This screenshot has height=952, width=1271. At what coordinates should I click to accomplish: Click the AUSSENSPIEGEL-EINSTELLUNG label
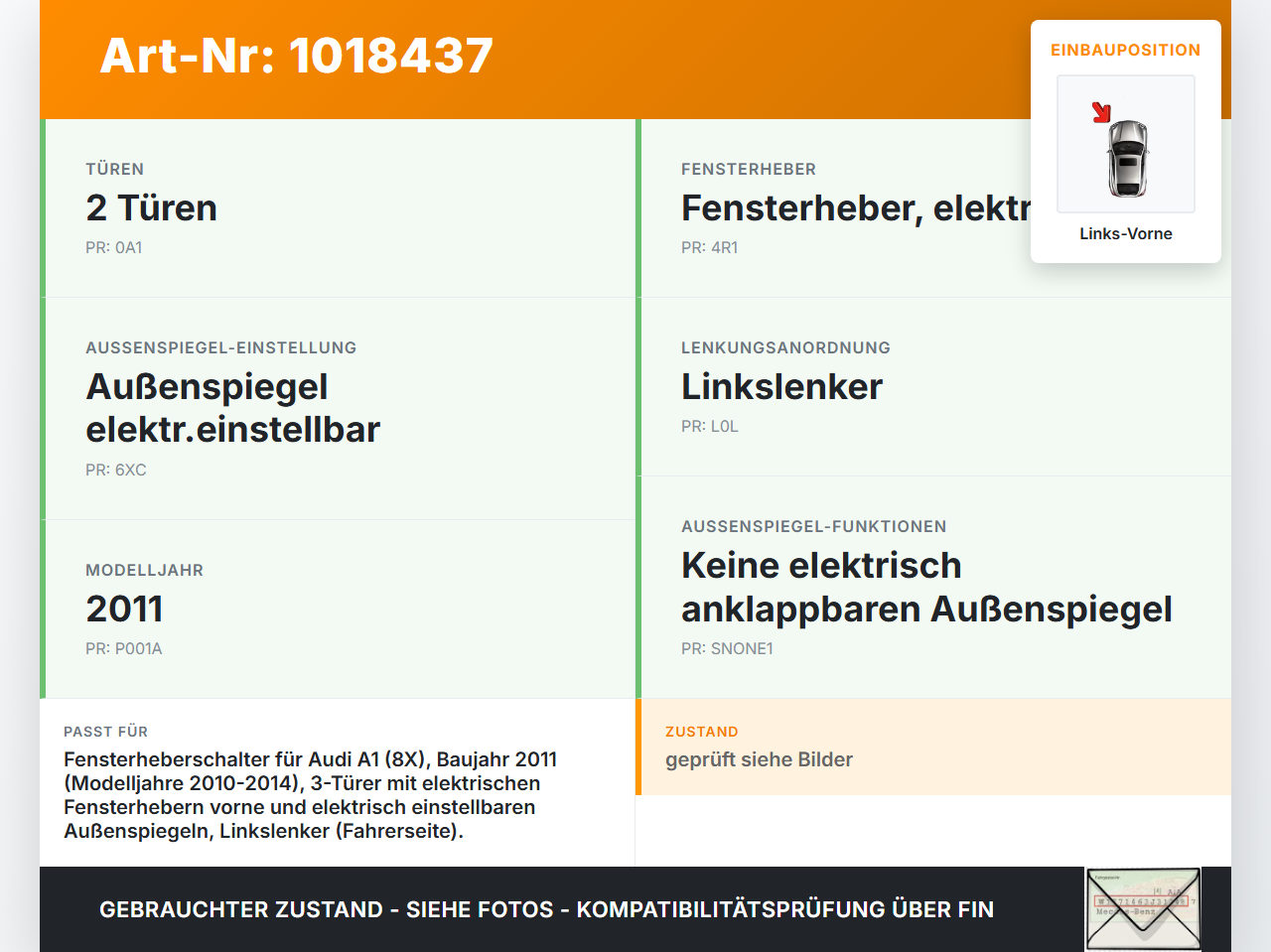tap(221, 347)
